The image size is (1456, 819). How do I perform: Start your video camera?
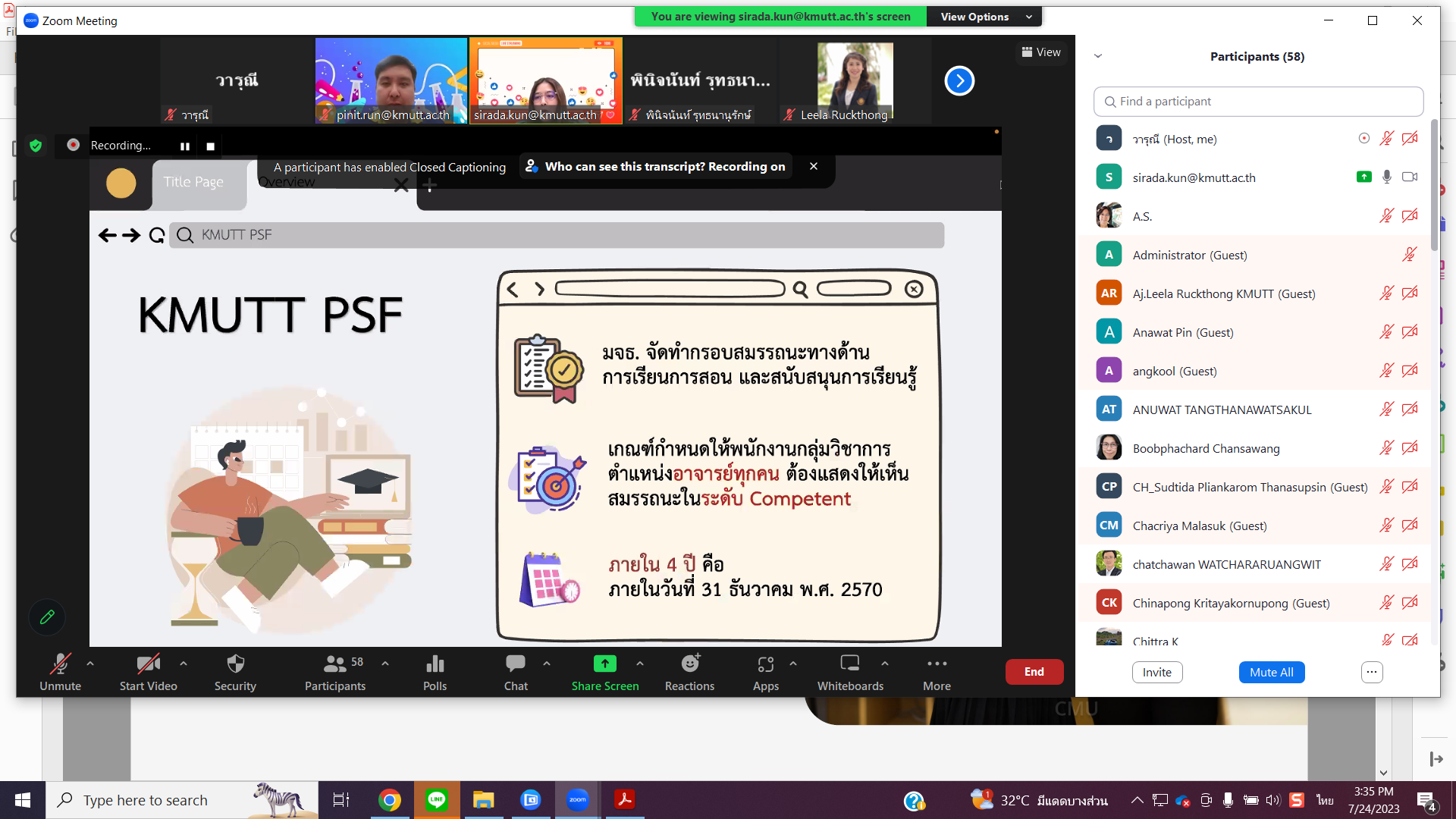[x=148, y=671]
